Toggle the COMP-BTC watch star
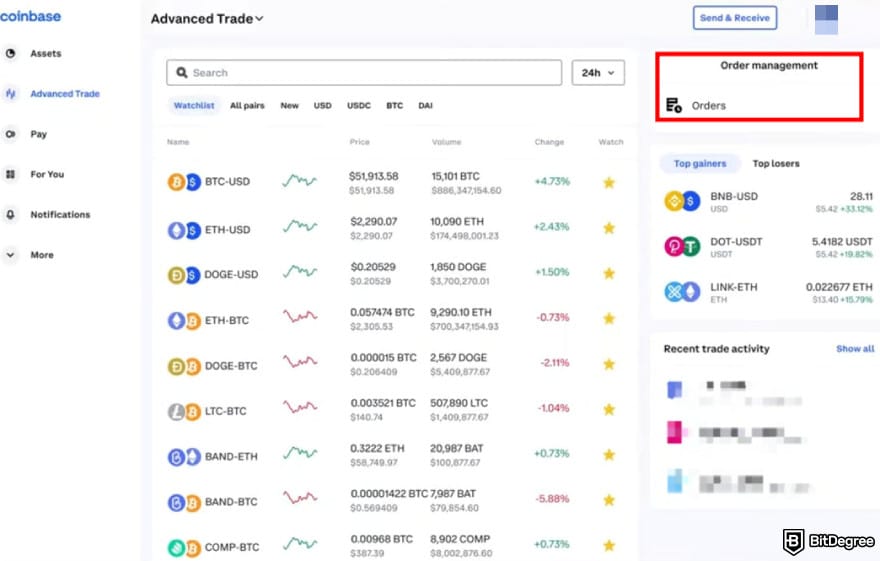The image size is (880, 561). [x=609, y=545]
